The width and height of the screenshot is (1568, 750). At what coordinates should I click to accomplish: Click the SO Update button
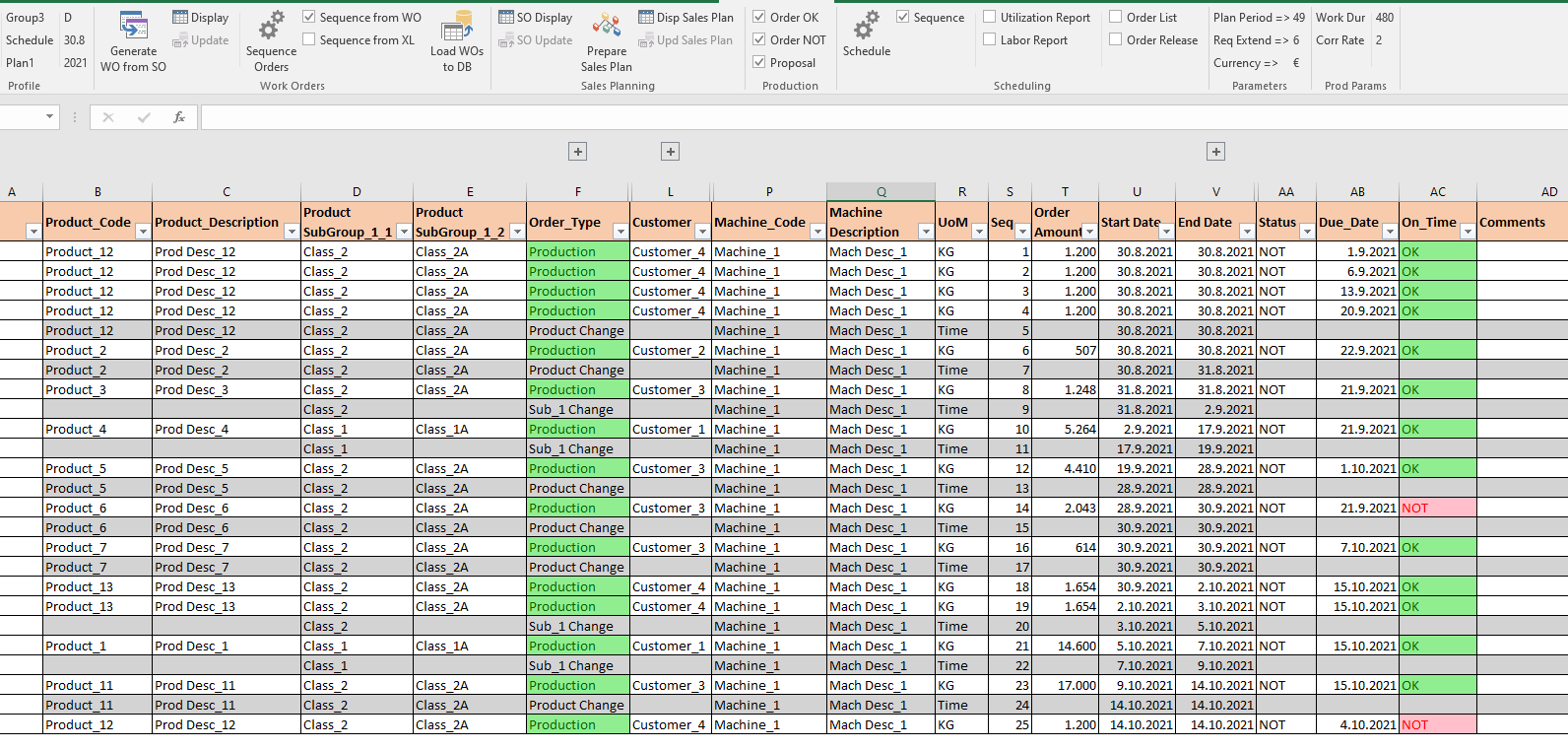[535, 40]
